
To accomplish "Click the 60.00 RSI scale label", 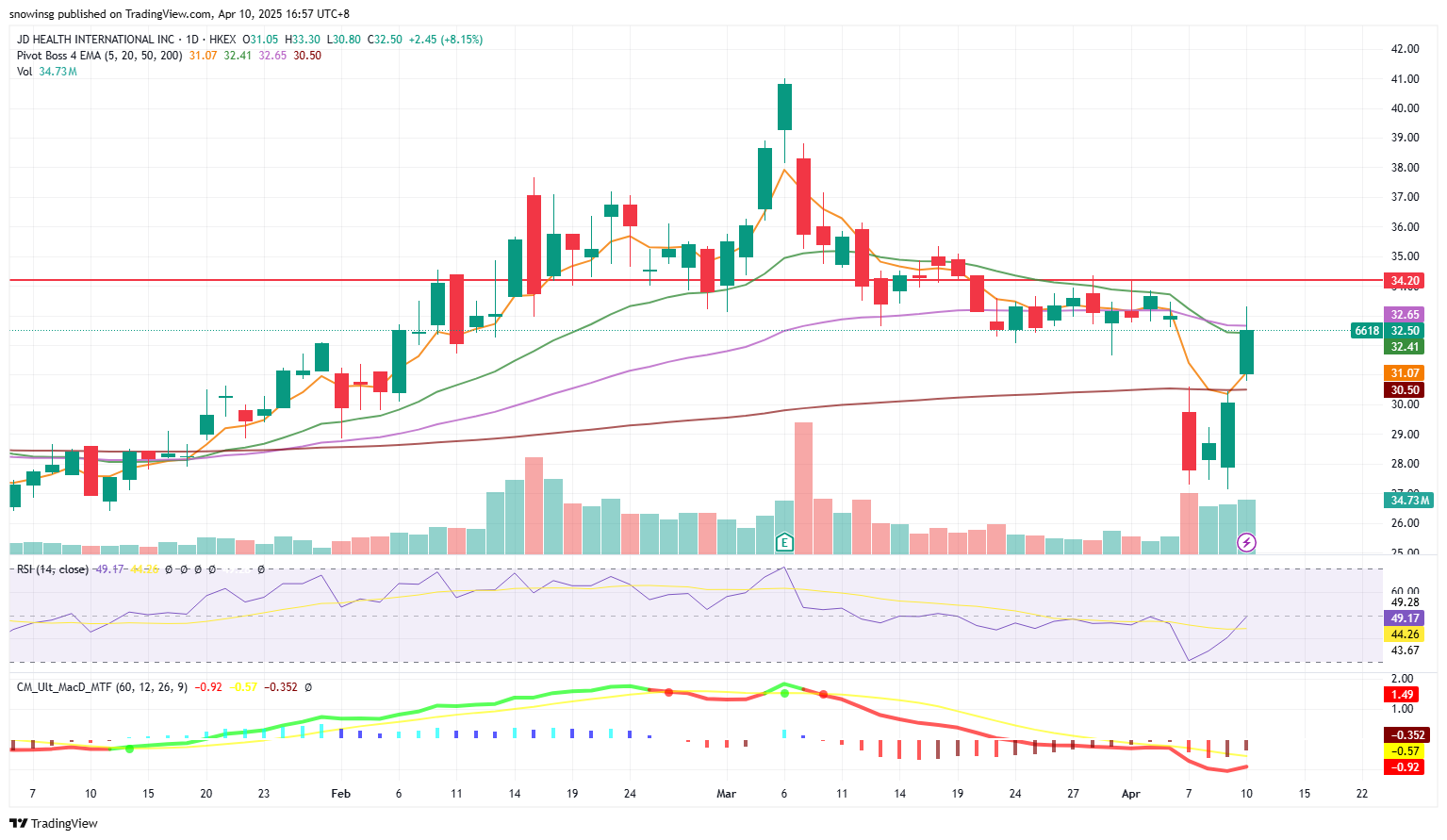I will tap(1405, 591).
